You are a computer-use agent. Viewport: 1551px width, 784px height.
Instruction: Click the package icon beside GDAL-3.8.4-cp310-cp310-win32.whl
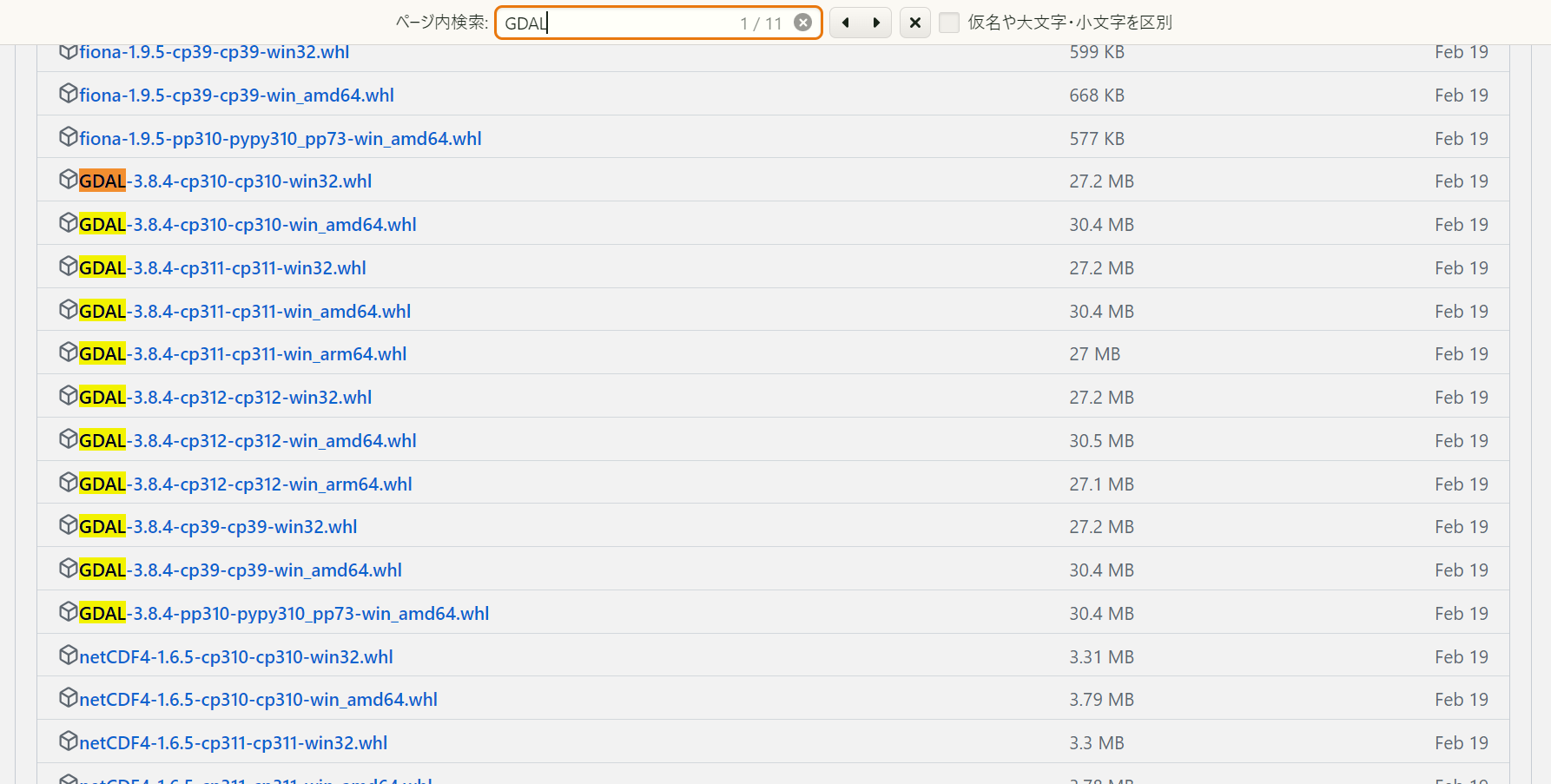69,179
